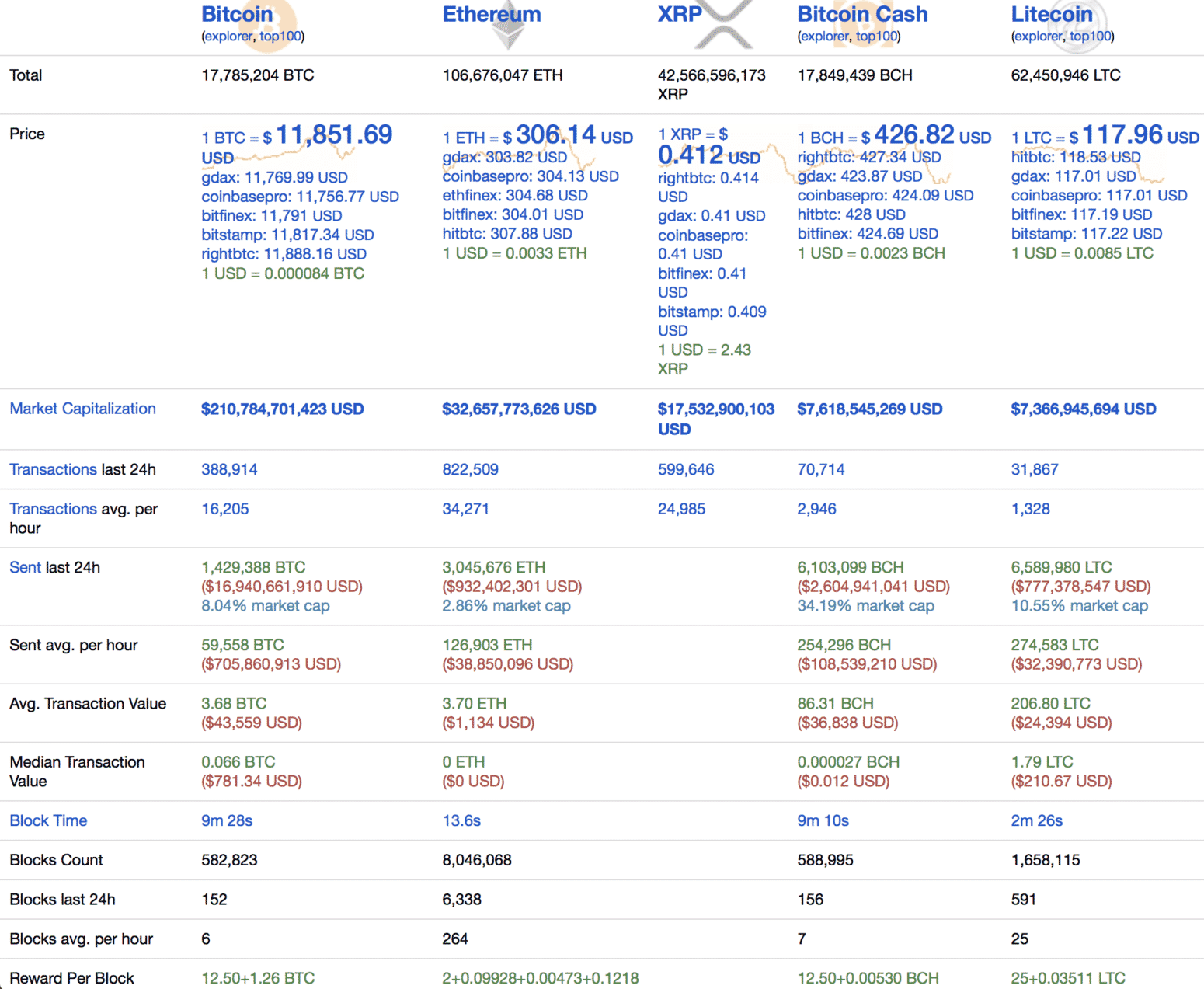
Task: Open the Bitcoin Cash heading link
Action: click(862, 14)
